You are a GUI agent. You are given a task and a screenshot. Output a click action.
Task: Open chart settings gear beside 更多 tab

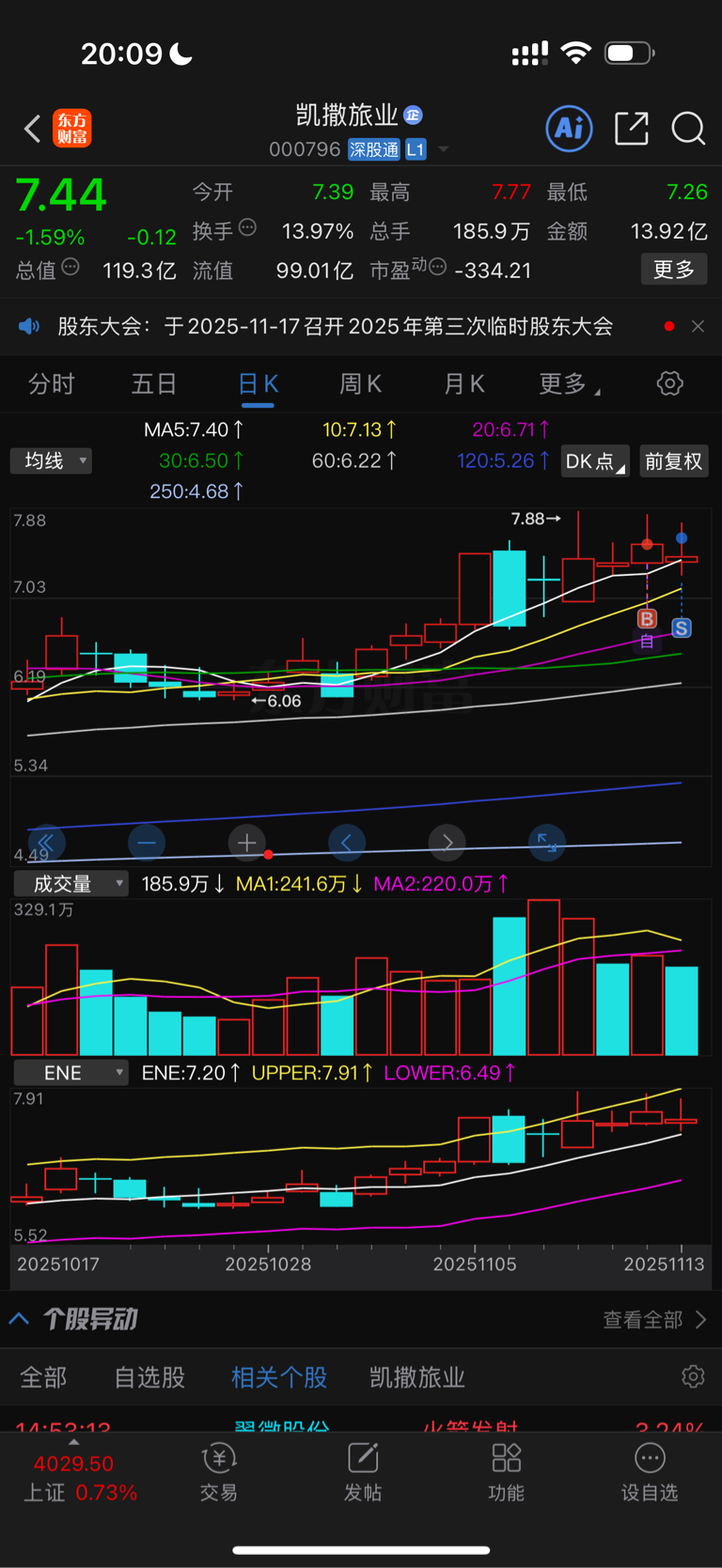point(669,383)
